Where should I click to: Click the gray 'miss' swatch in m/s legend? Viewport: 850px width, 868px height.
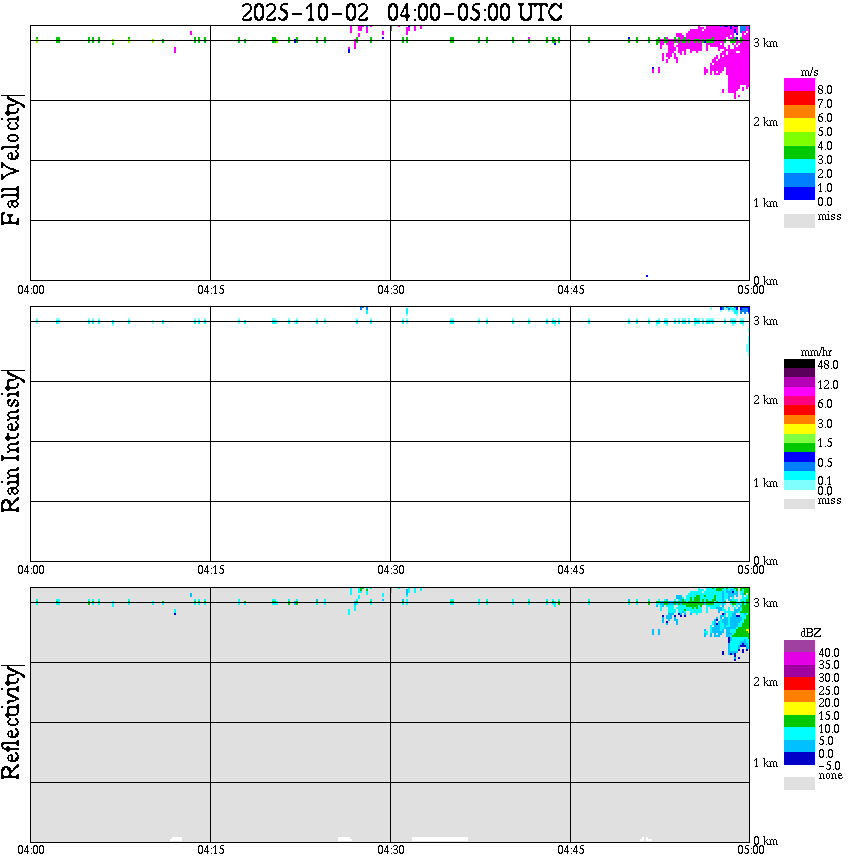tap(799, 220)
